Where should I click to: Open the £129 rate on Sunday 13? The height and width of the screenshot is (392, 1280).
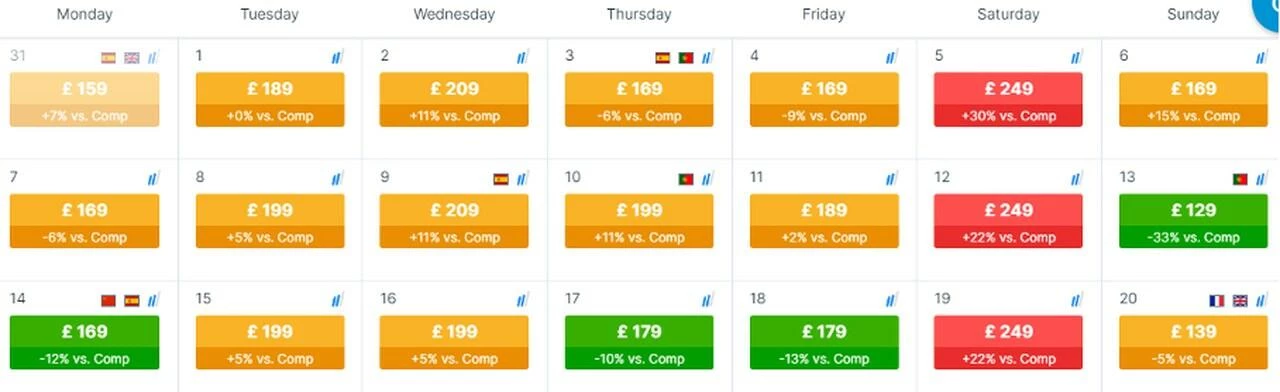[x=1193, y=210]
